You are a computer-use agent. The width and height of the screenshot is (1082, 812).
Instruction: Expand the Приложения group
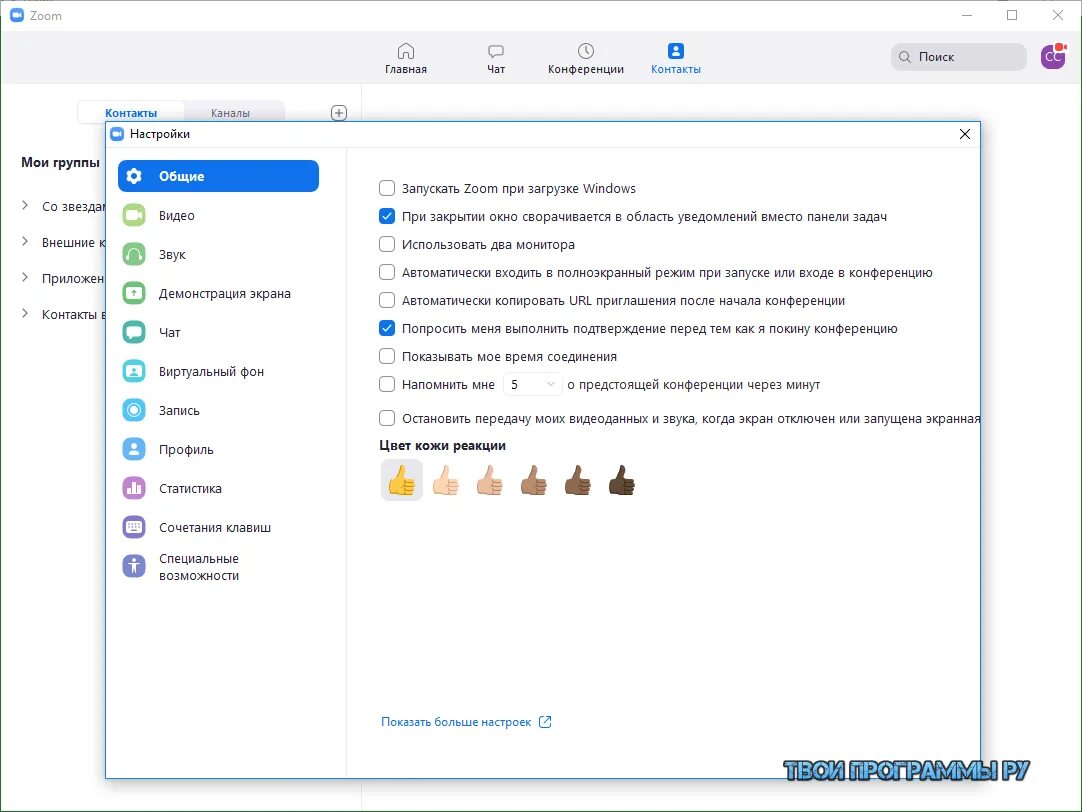coord(25,277)
